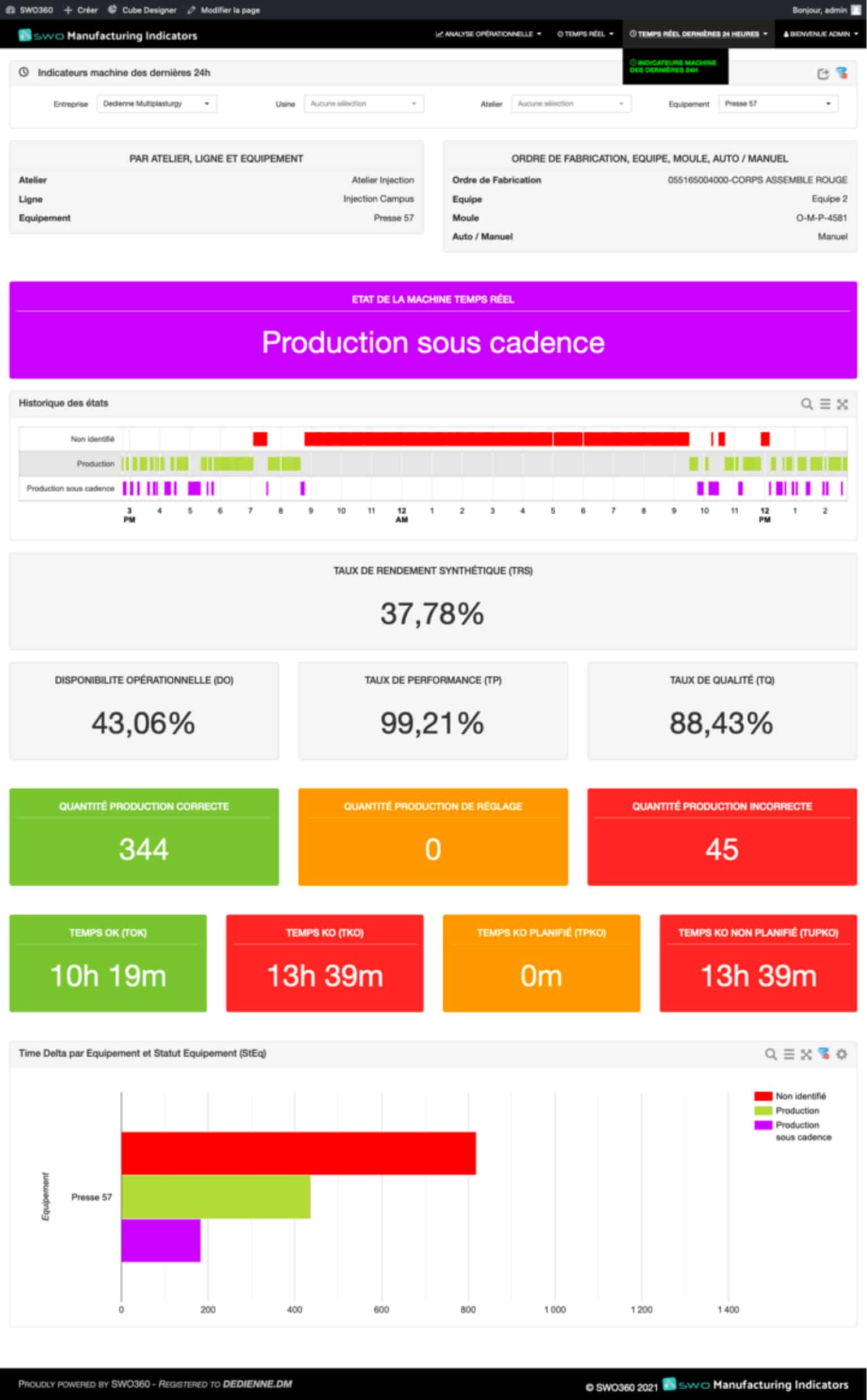Select Indicateurs machine des dernières 24h menu entry
Screen dimensions: 867x1400
[x=674, y=67]
